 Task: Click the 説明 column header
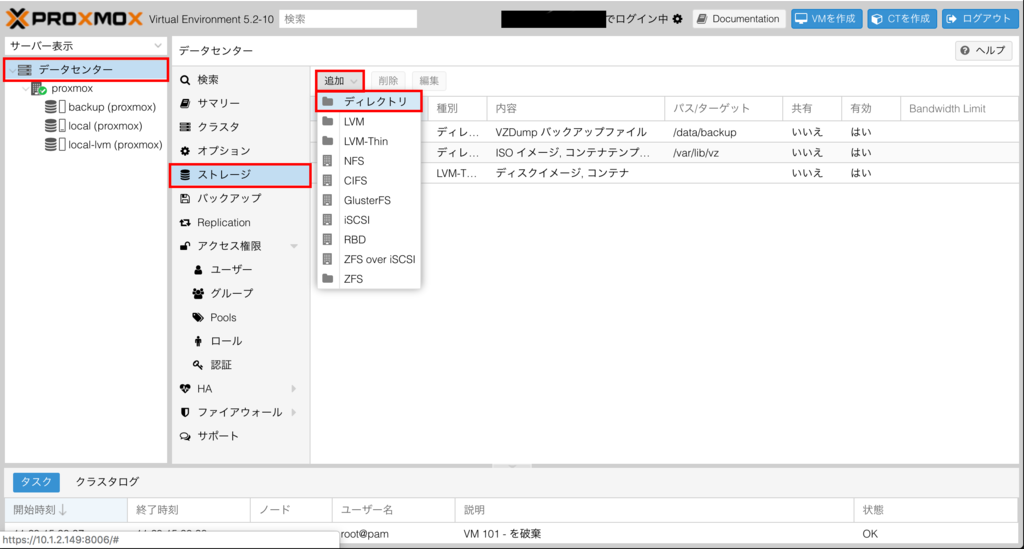click(x=654, y=510)
